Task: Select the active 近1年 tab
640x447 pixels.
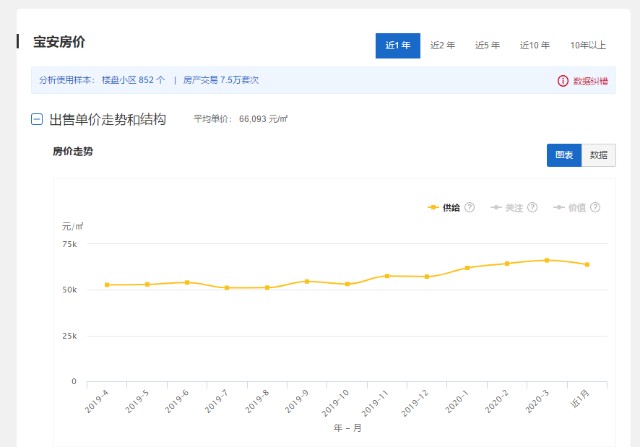Action: click(398, 45)
